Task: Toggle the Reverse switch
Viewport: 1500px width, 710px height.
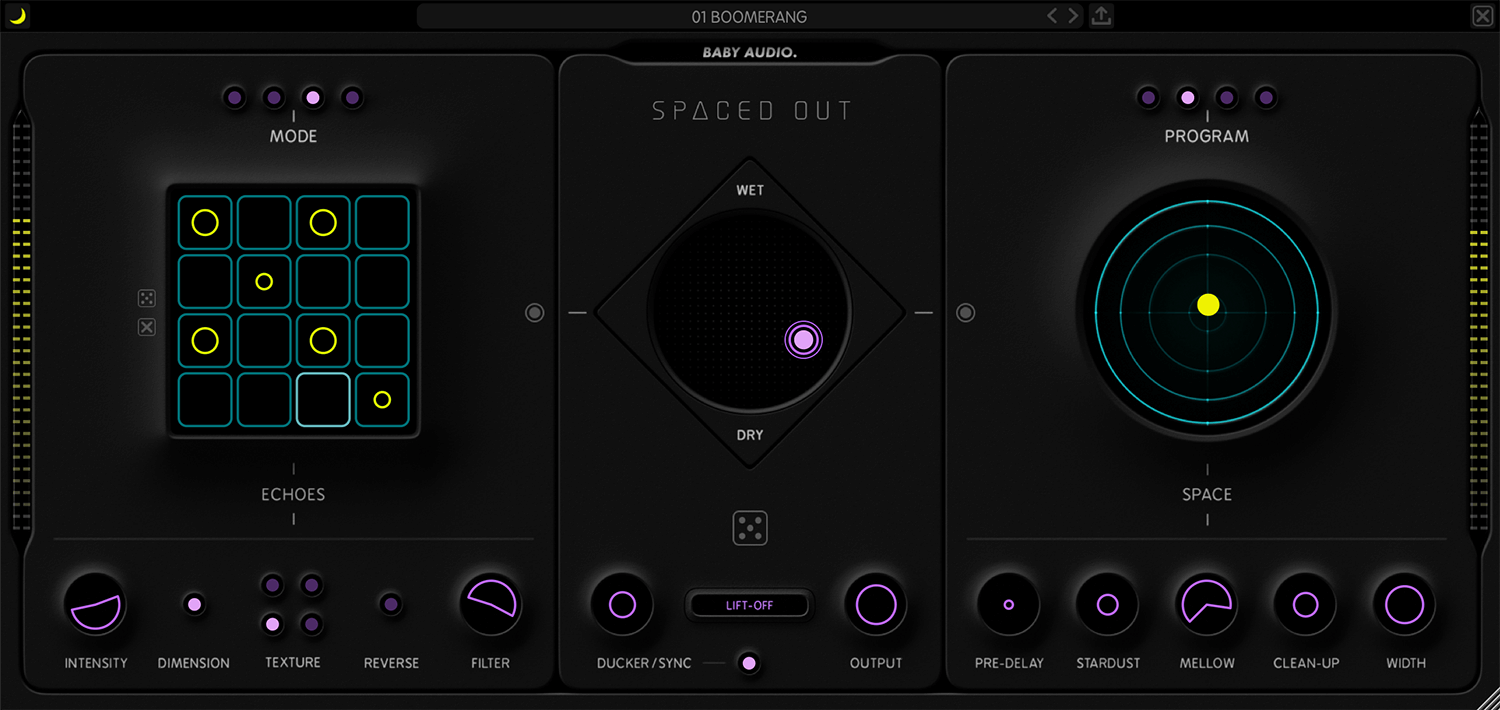Action: tap(391, 604)
